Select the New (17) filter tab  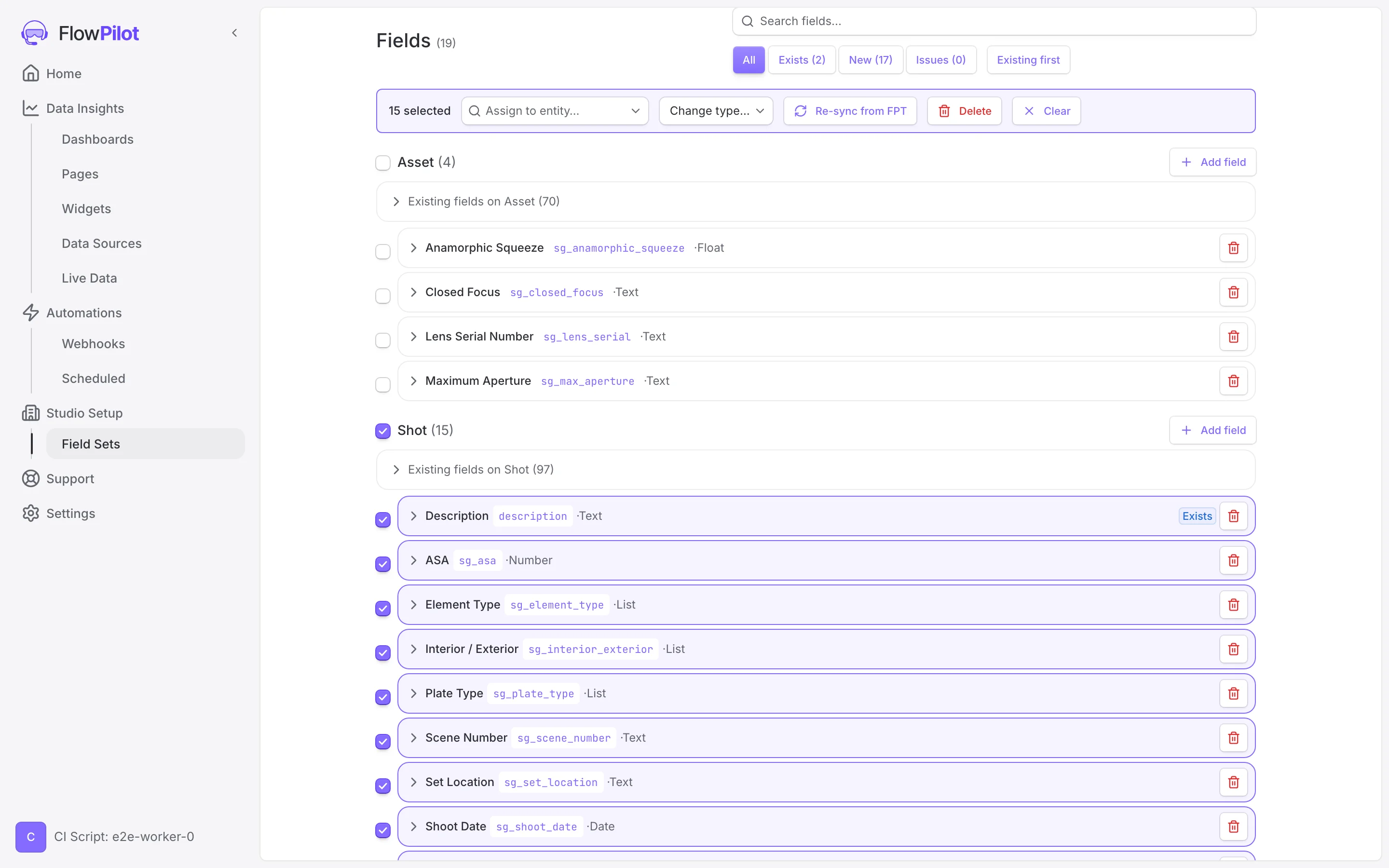coord(870,60)
